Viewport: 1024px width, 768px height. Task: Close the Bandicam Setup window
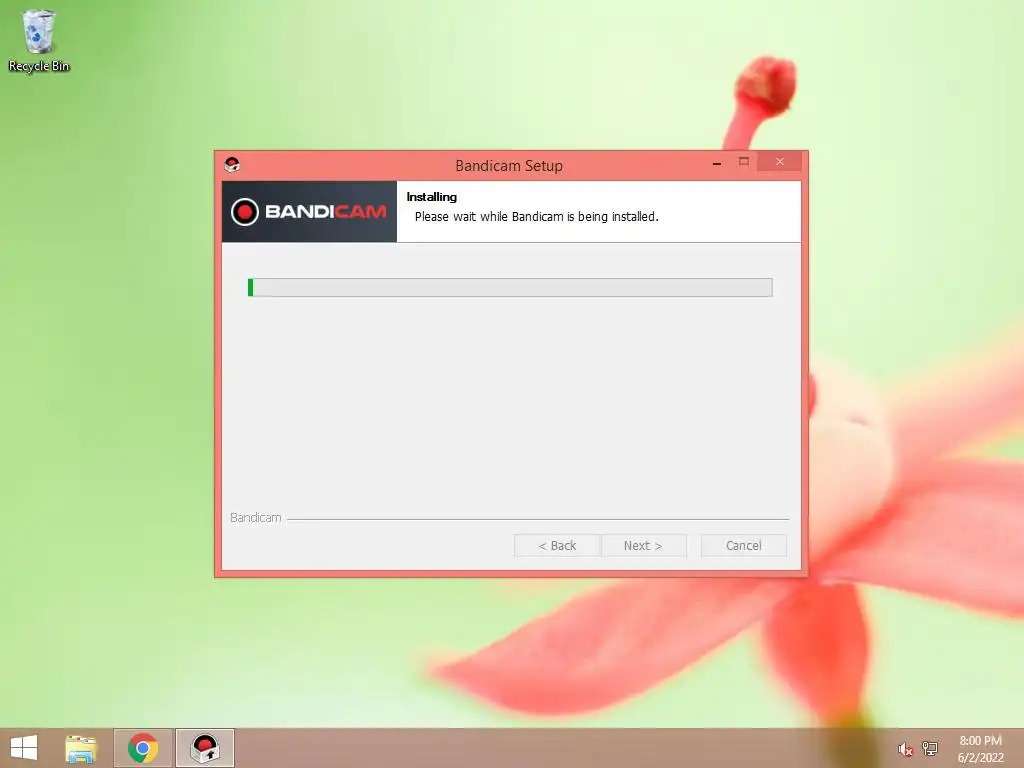[780, 161]
